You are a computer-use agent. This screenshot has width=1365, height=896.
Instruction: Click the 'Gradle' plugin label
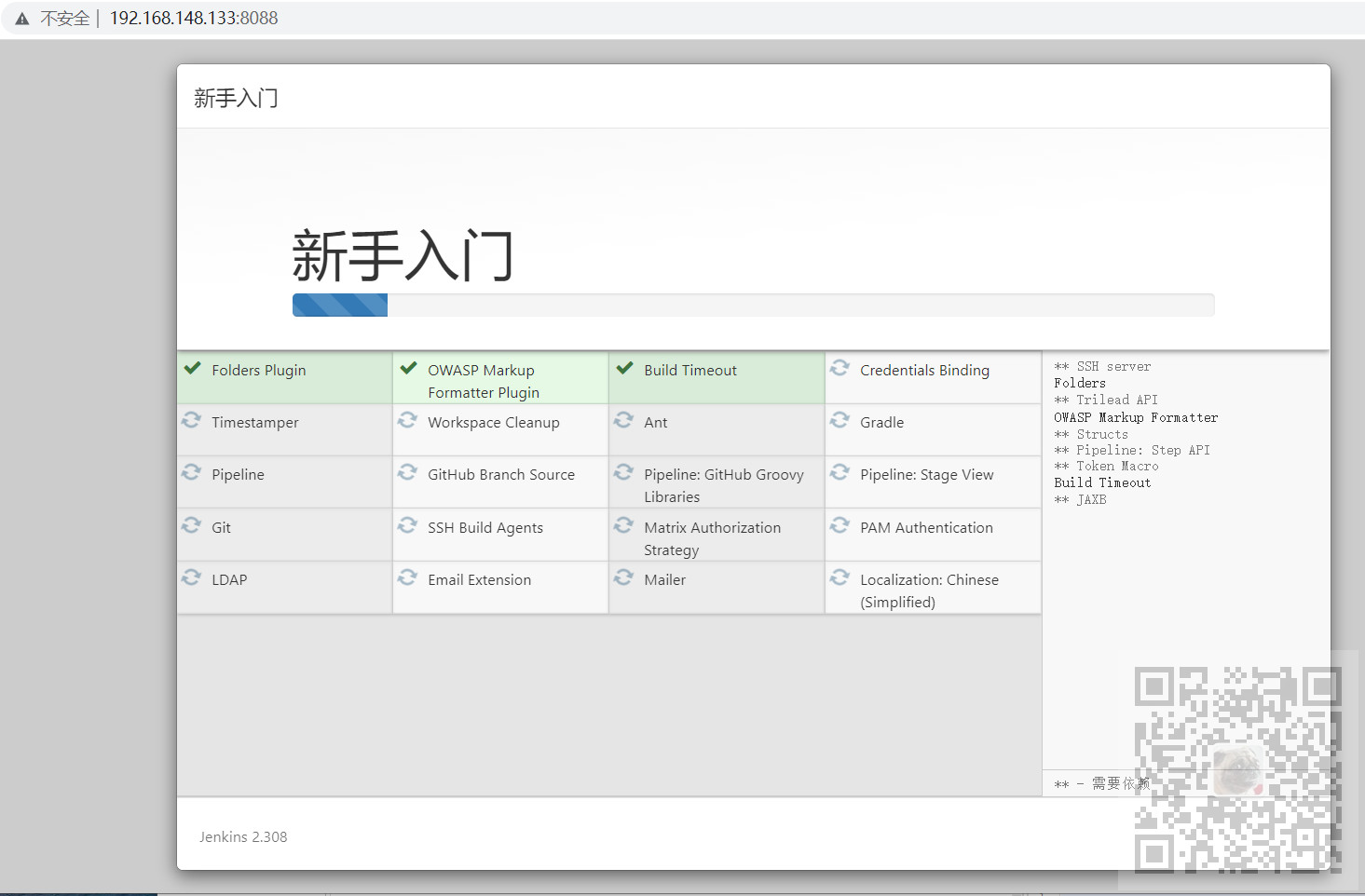pyautogui.click(x=882, y=422)
